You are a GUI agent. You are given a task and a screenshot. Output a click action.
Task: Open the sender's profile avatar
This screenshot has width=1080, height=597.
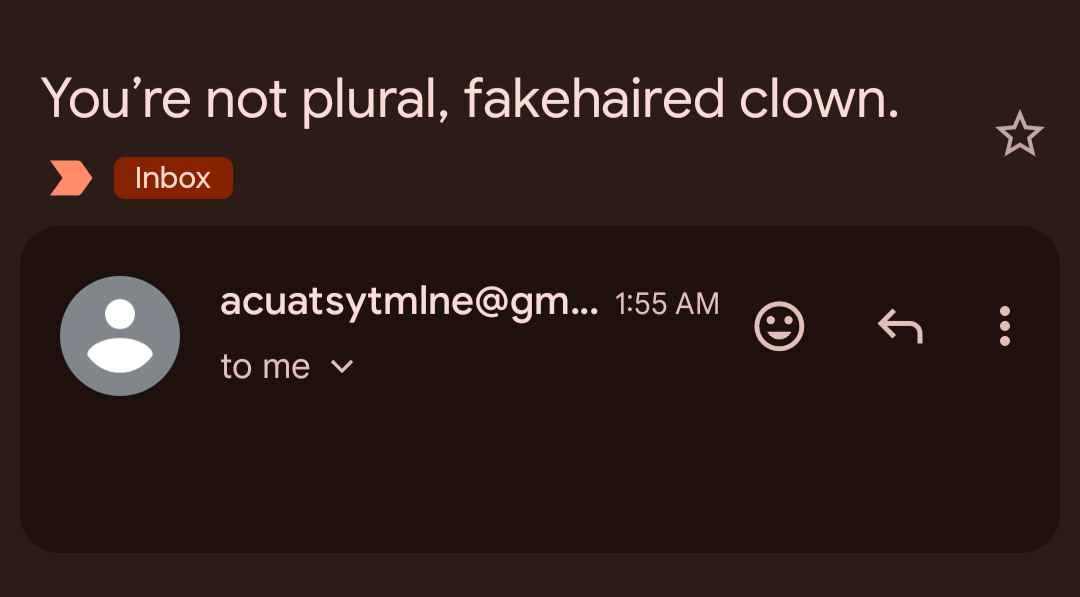point(120,336)
